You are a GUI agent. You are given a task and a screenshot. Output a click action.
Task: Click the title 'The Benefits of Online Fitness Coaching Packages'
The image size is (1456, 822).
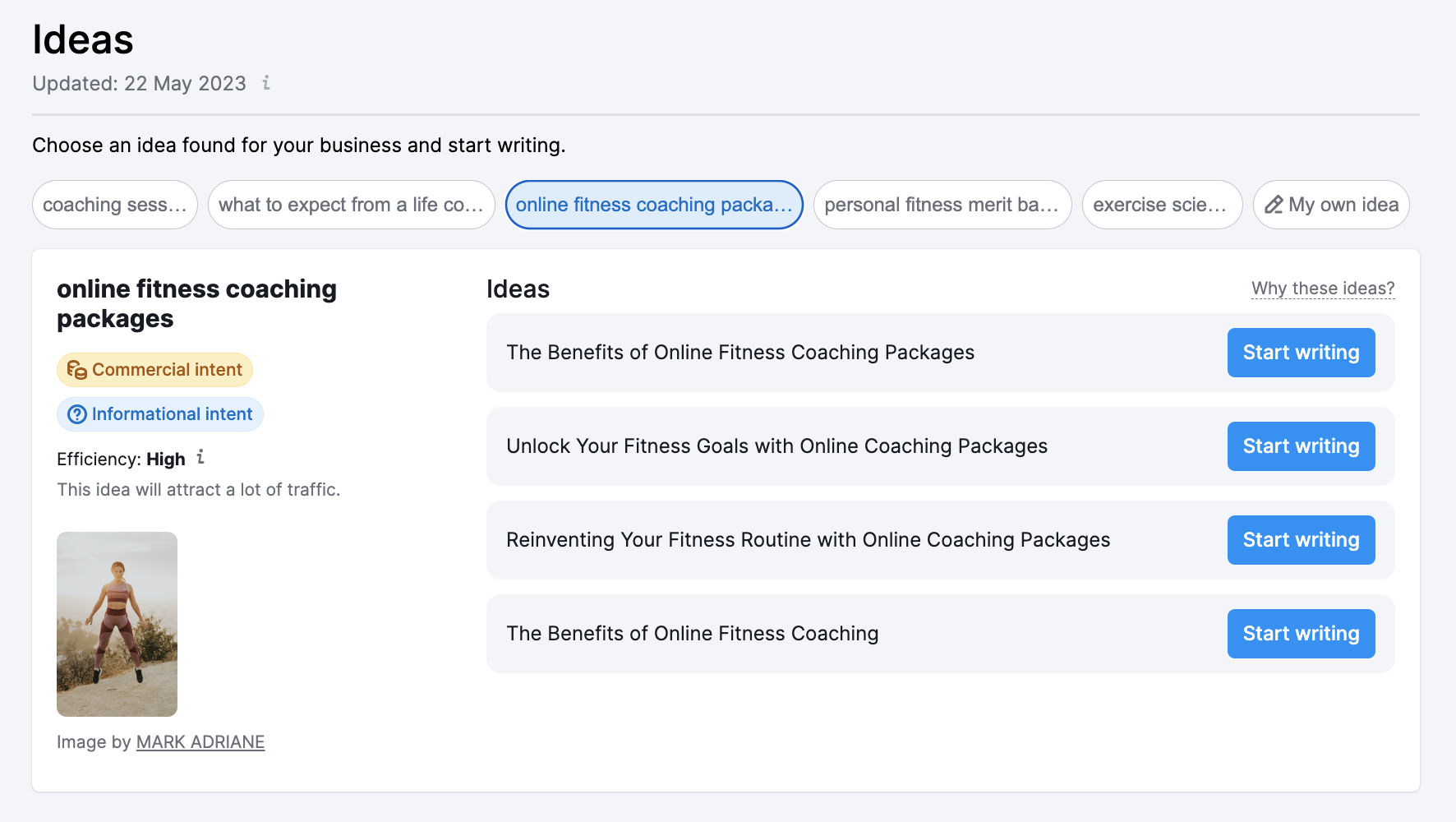pos(740,353)
